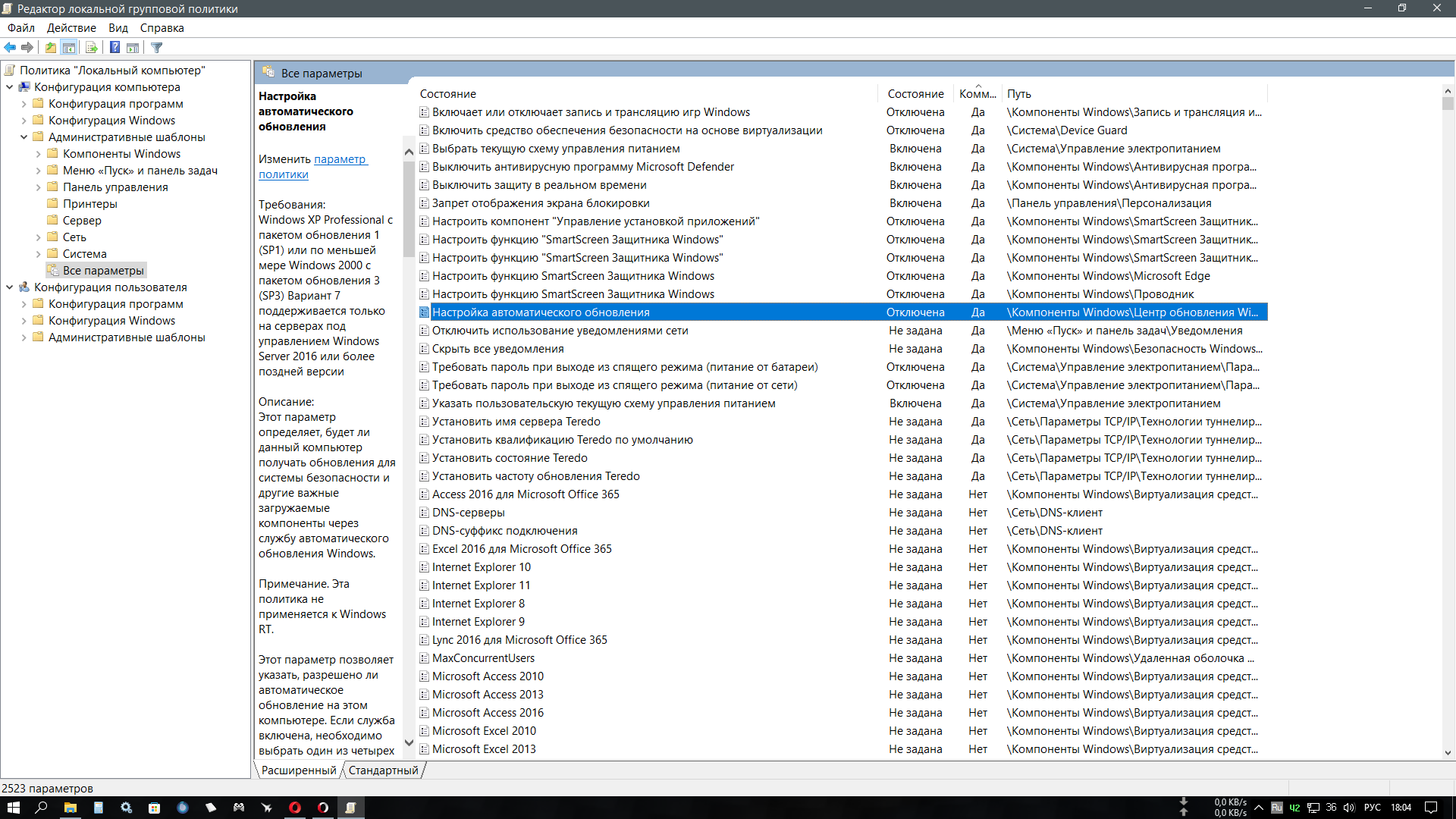Sort by the Путь column header
Image resolution: width=1456 pixels, height=819 pixels.
[1019, 94]
